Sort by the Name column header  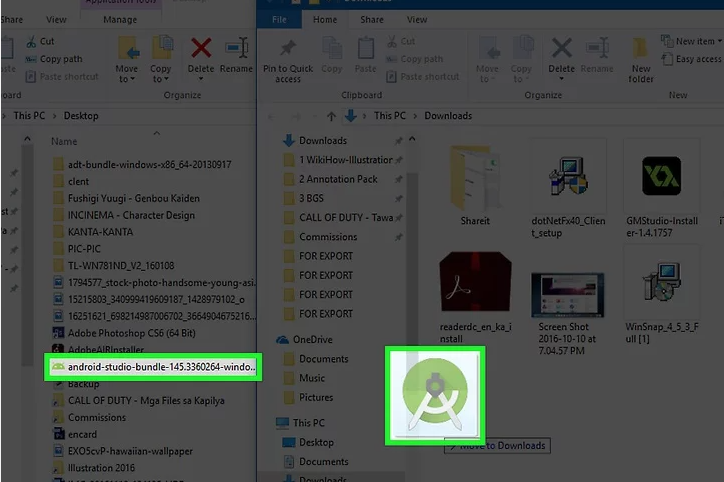(x=64, y=141)
